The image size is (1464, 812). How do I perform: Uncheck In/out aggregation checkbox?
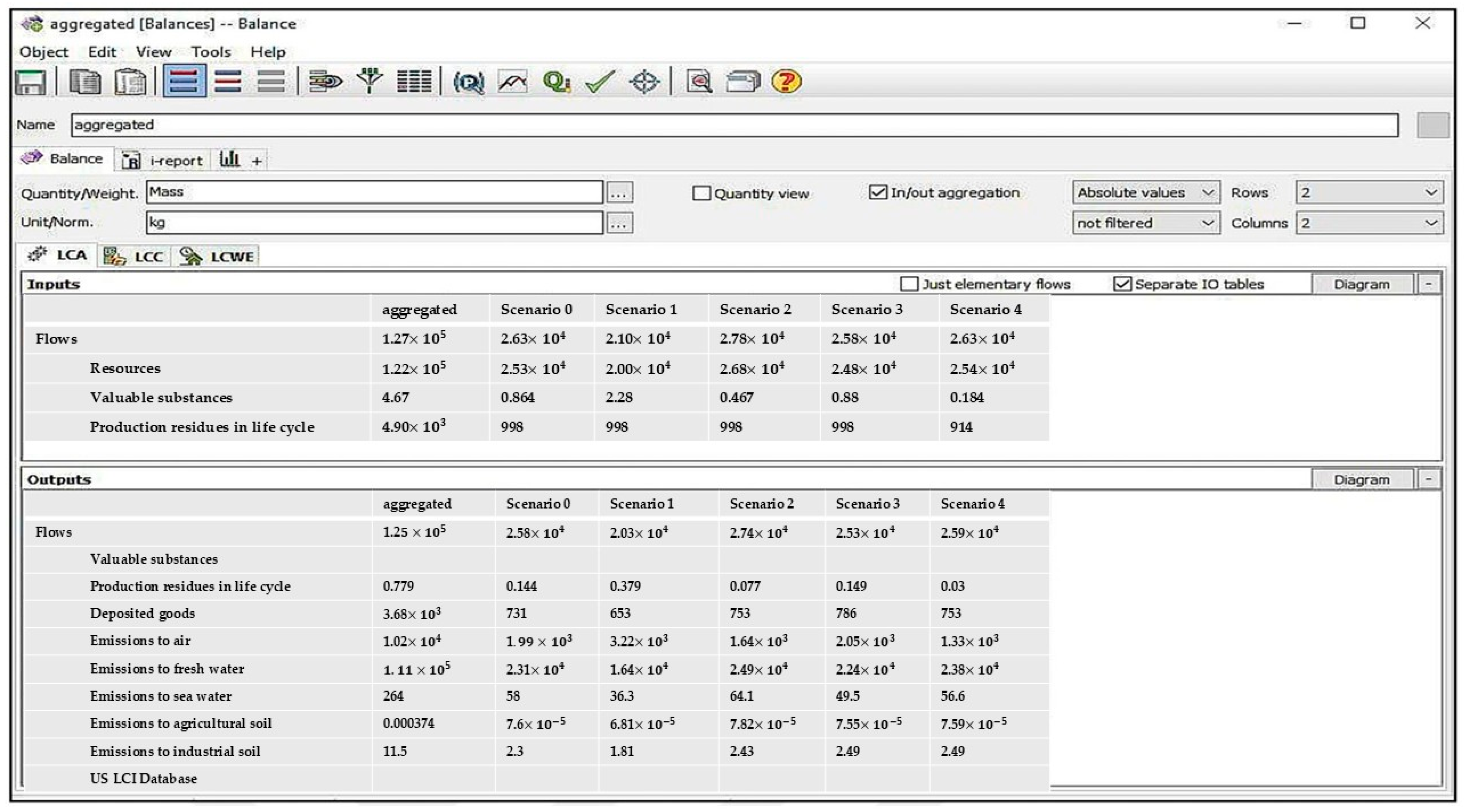(878, 193)
